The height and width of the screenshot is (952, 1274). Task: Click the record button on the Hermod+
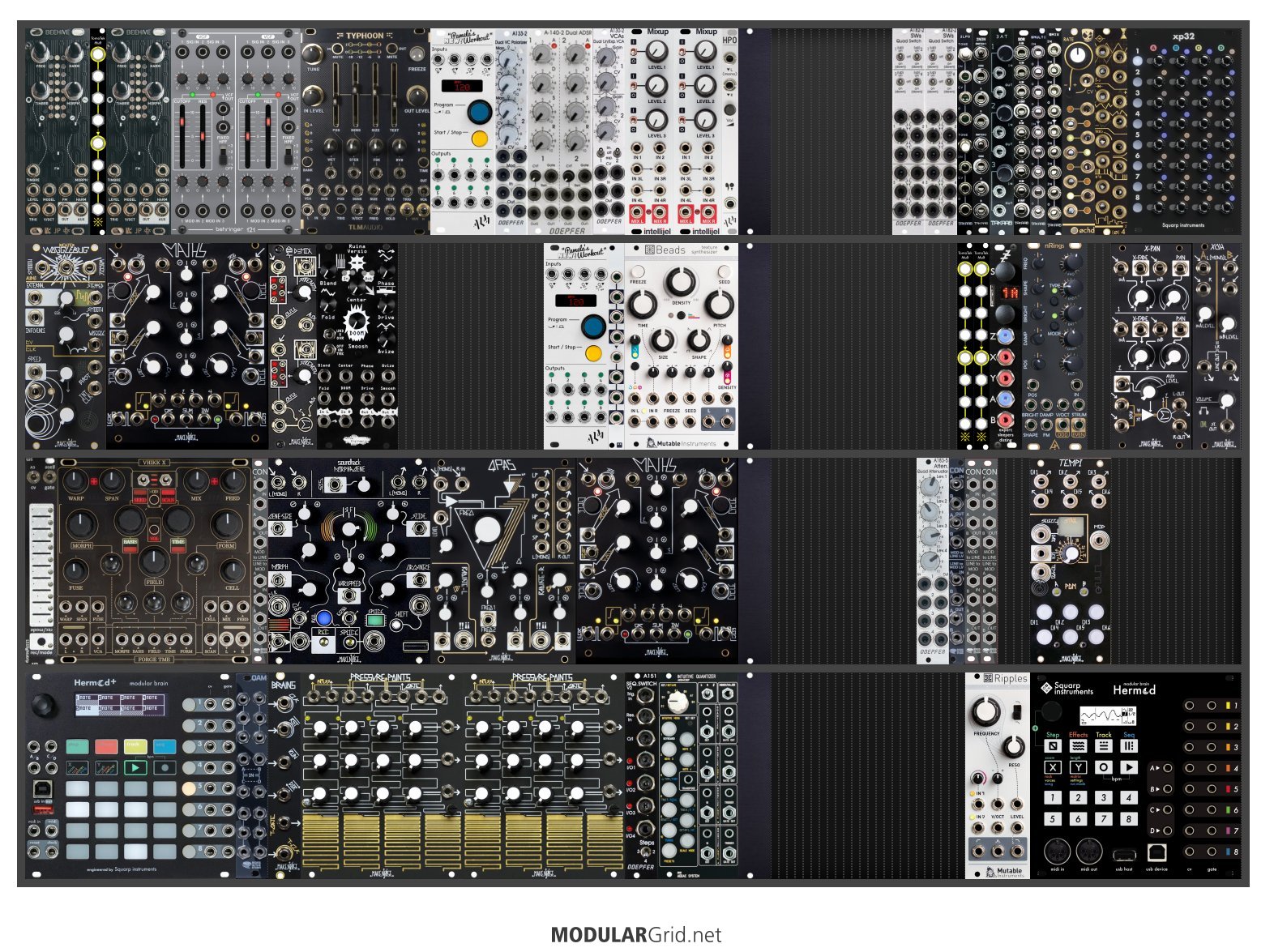[x=165, y=767]
